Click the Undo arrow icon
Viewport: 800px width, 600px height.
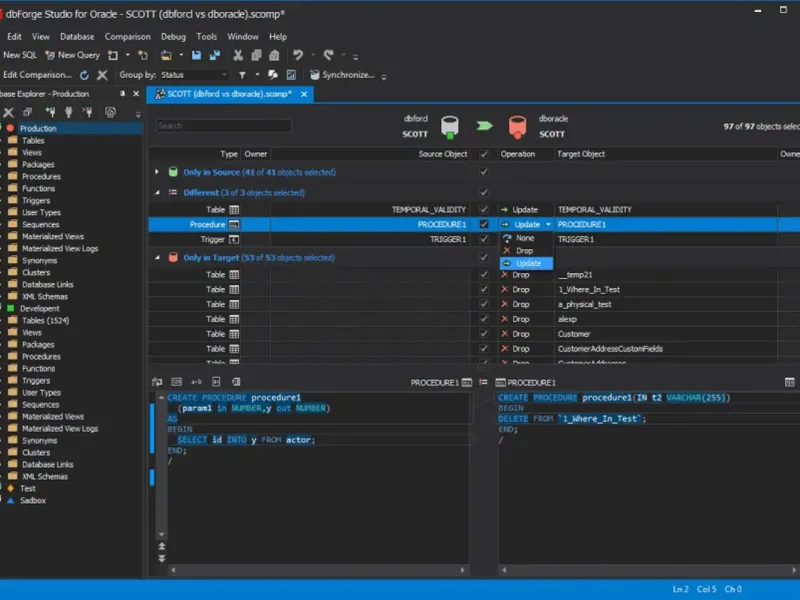[x=297, y=55]
